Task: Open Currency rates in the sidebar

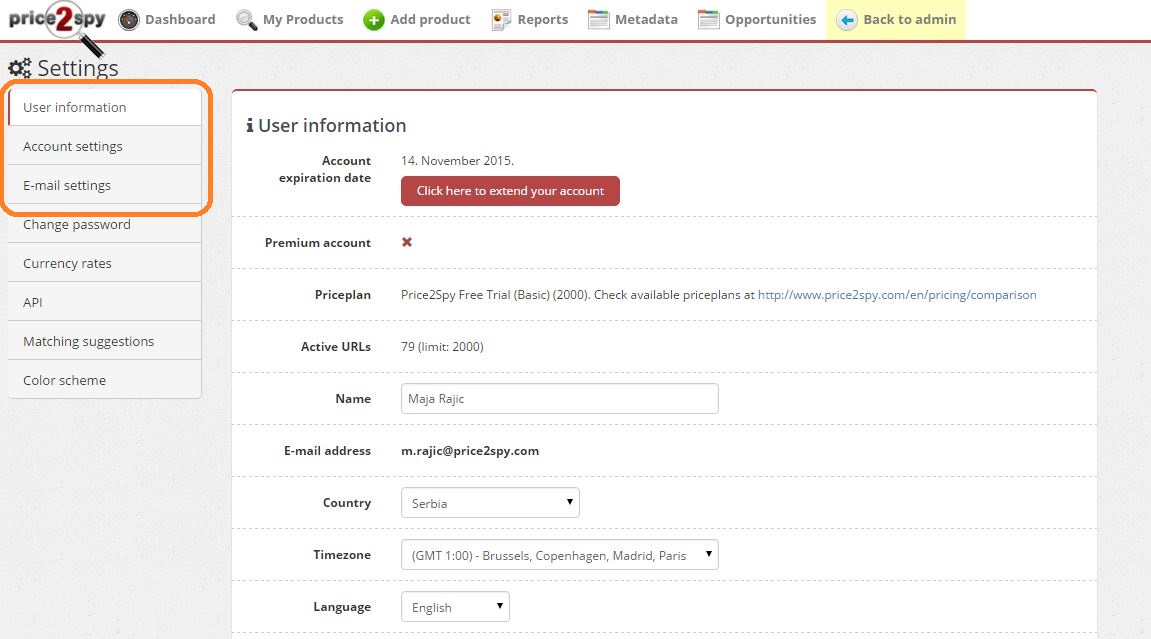Action: [104, 263]
